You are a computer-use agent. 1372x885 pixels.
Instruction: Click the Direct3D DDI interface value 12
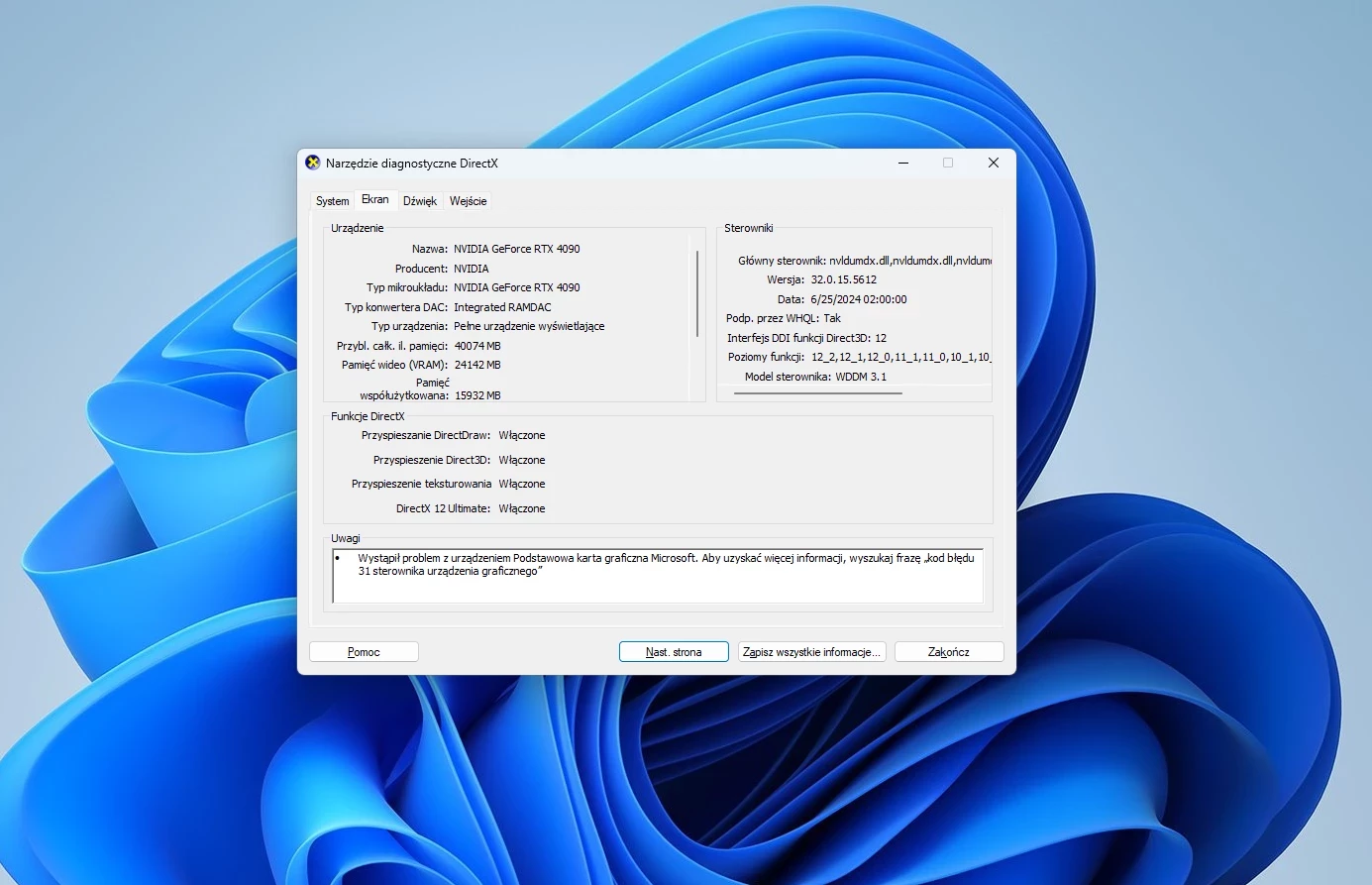click(x=881, y=338)
